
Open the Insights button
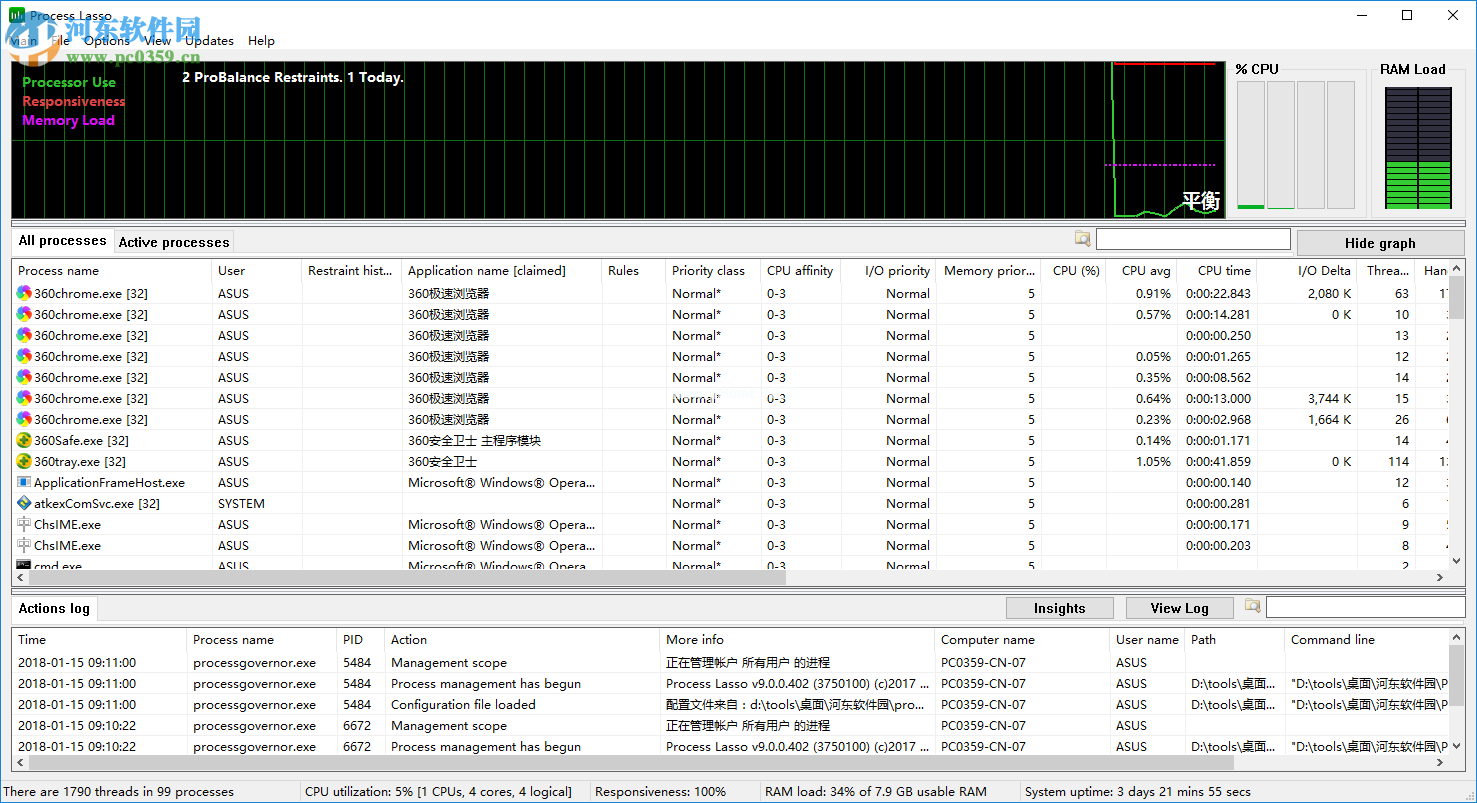[x=1059, y=608]
